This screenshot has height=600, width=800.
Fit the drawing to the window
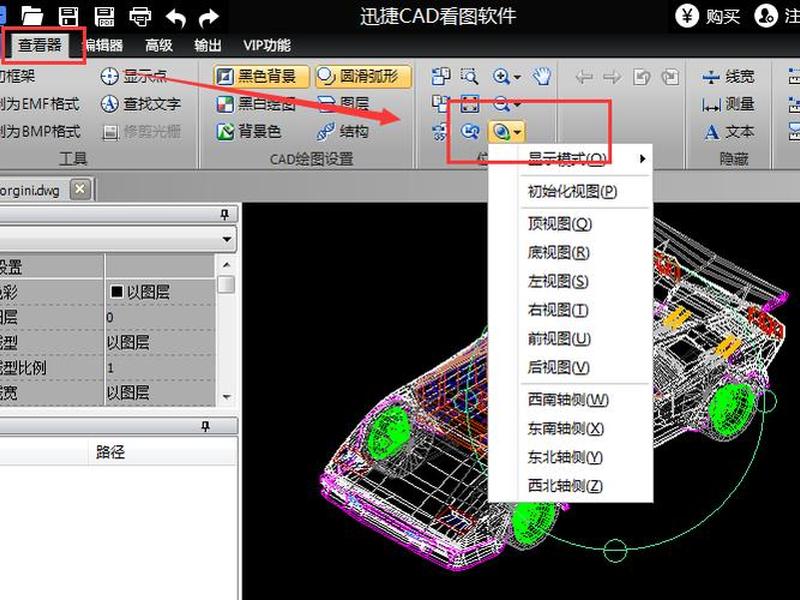coord(469,104)
